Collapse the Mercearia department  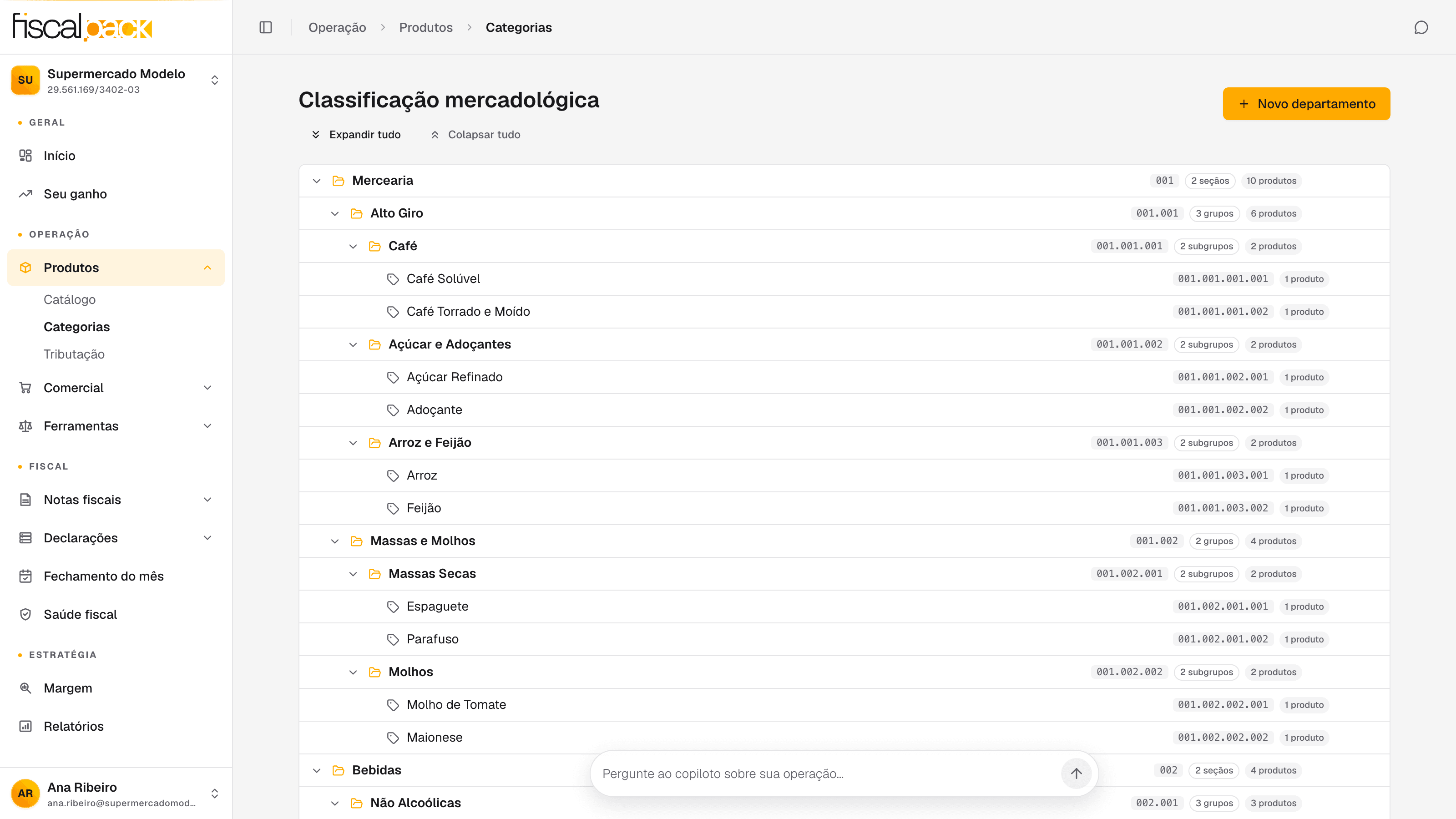click(317, 181)
